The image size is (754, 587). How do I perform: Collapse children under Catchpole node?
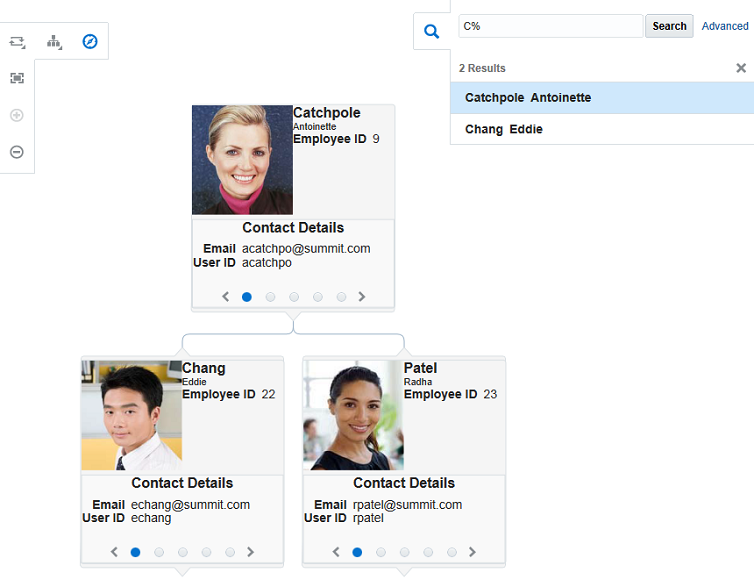(x=293, y=316)
